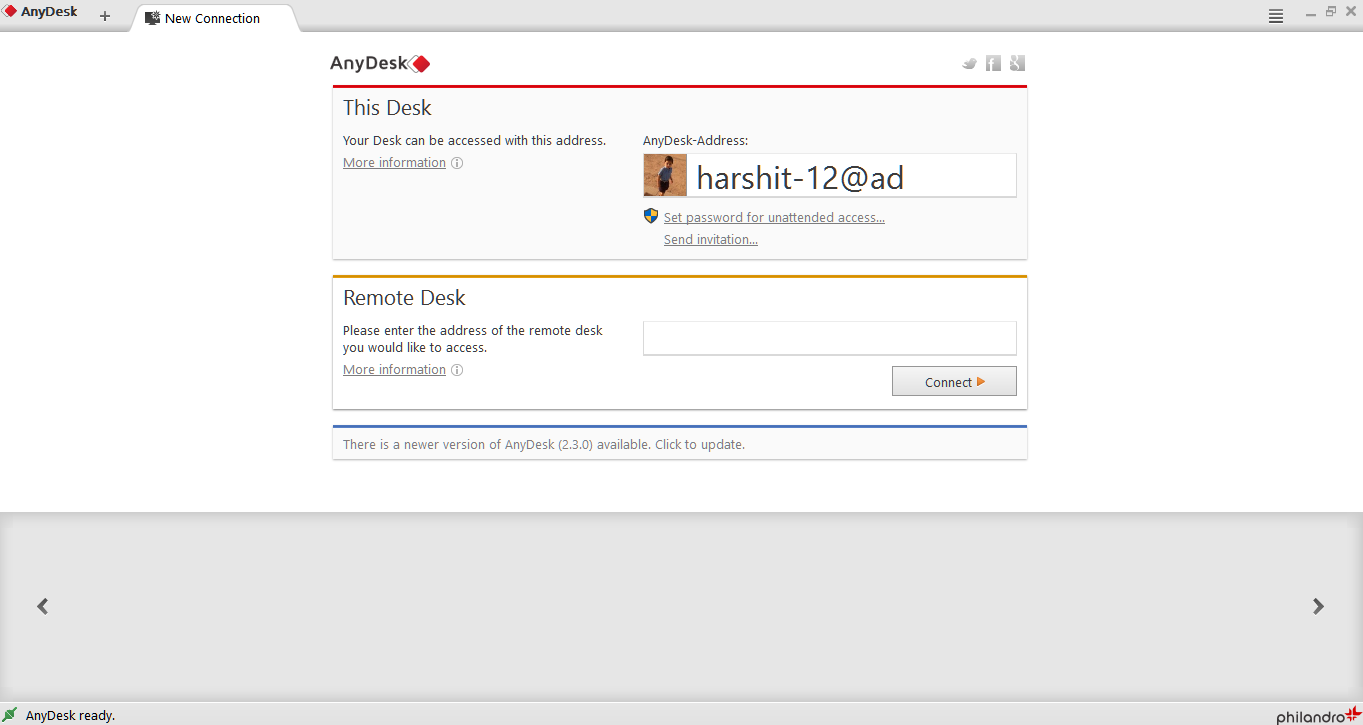The height and width of the screenshot is (725, 1363).
Task: Click the info icon beside Remote Desk's More information
Action: coord(457,370)
